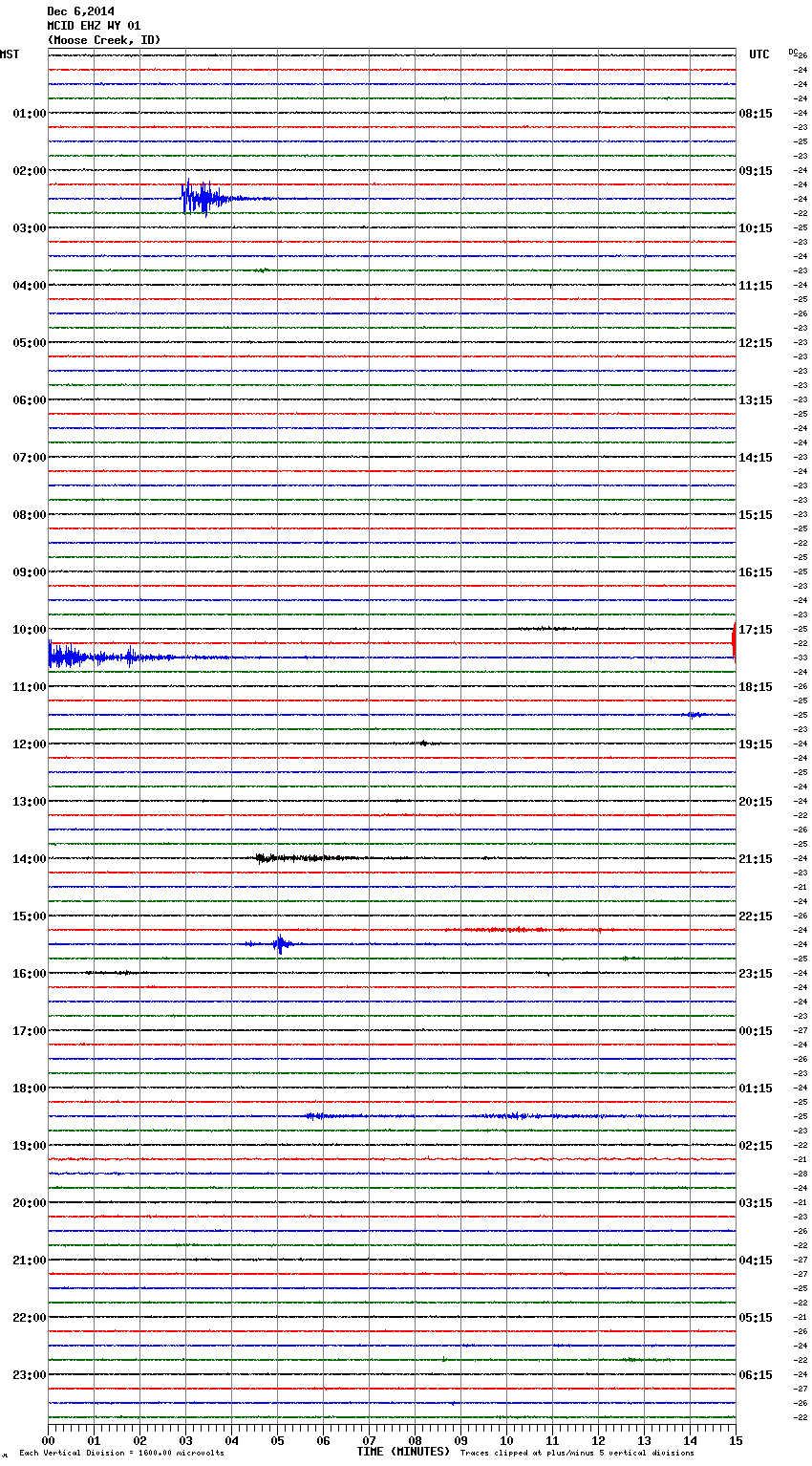Select the 09:00 MST hour label
This screenshot has height=1466, width=812.
[30, 572]
